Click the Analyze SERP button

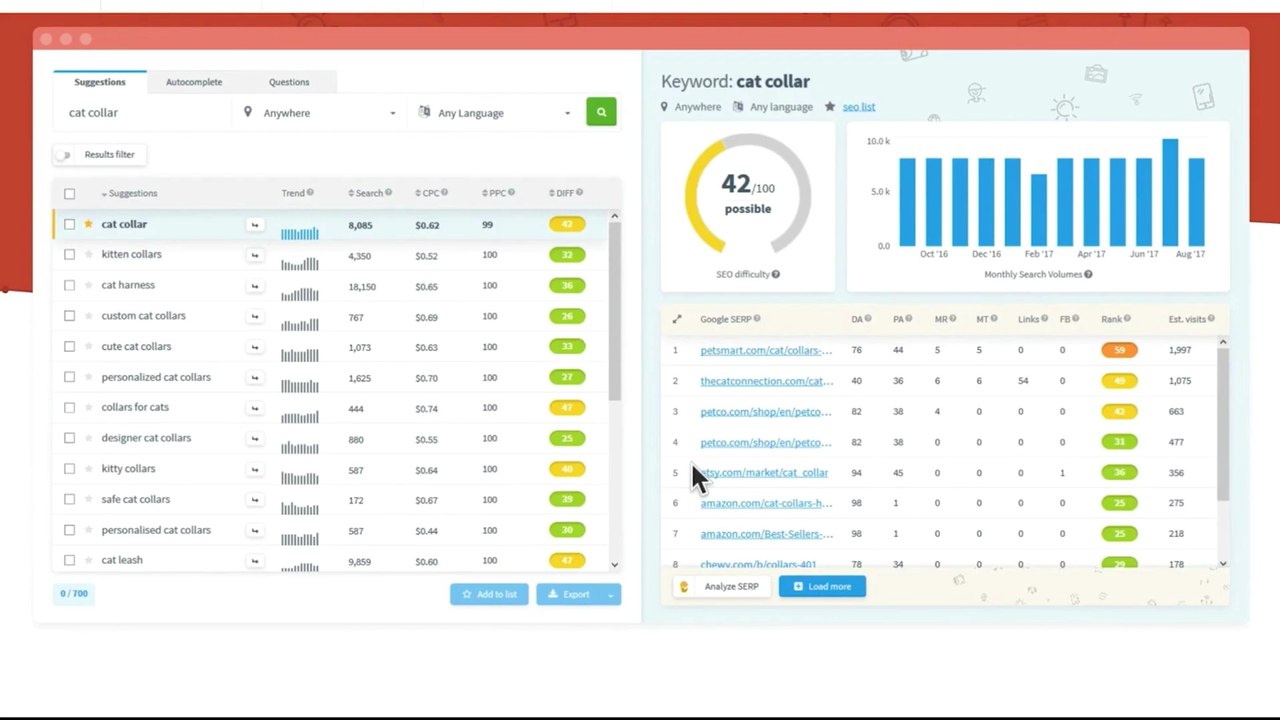(722, 587)
